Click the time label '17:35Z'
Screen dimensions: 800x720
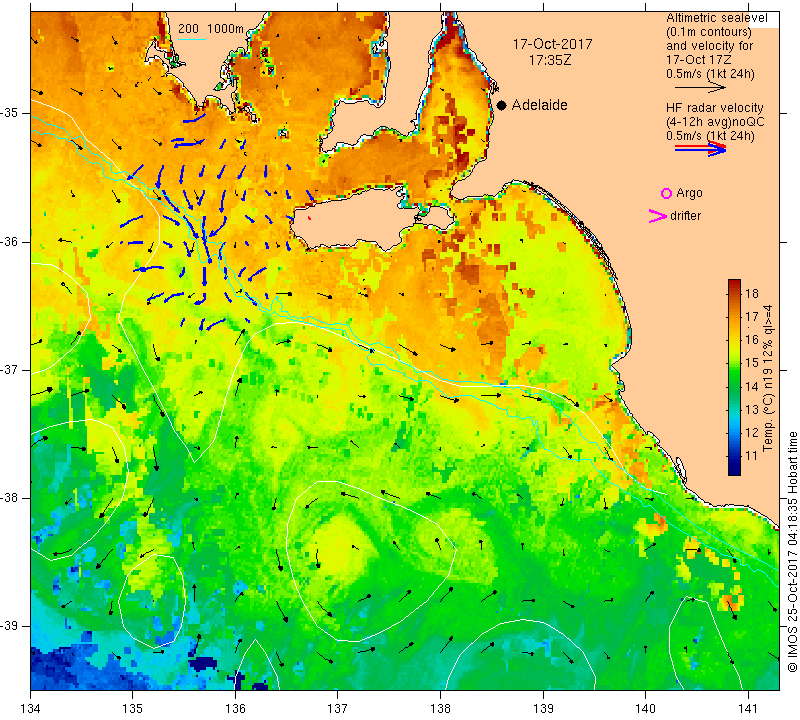click(x=550, y=60)
